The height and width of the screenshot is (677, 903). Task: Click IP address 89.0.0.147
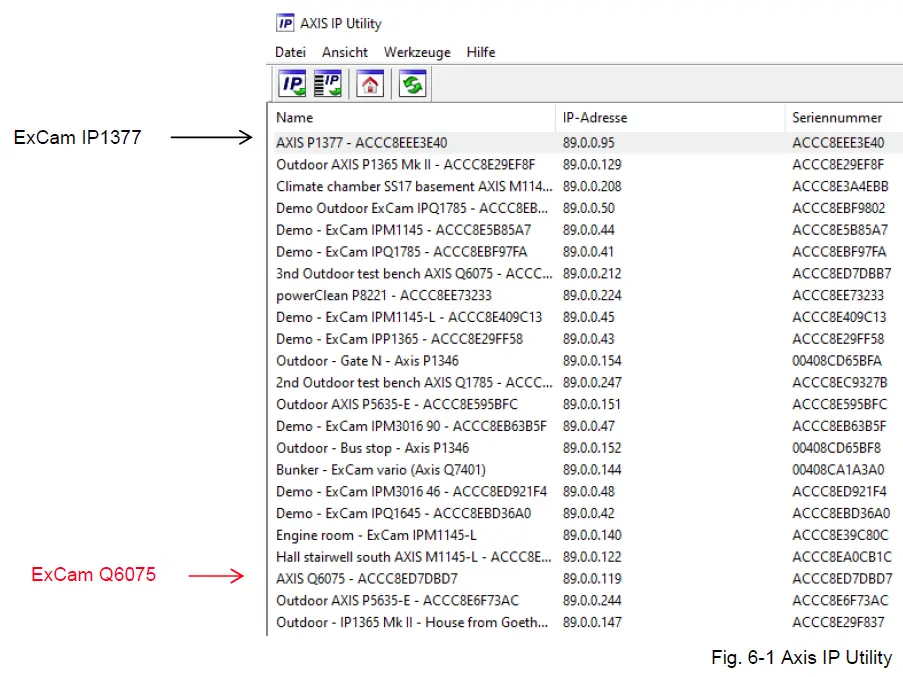[x=592, y=622]
